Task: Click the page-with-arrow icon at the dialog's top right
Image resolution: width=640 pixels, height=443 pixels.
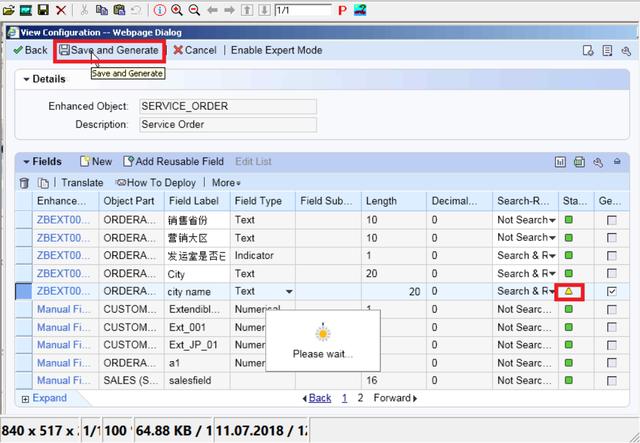Action: tap(588, 51)
